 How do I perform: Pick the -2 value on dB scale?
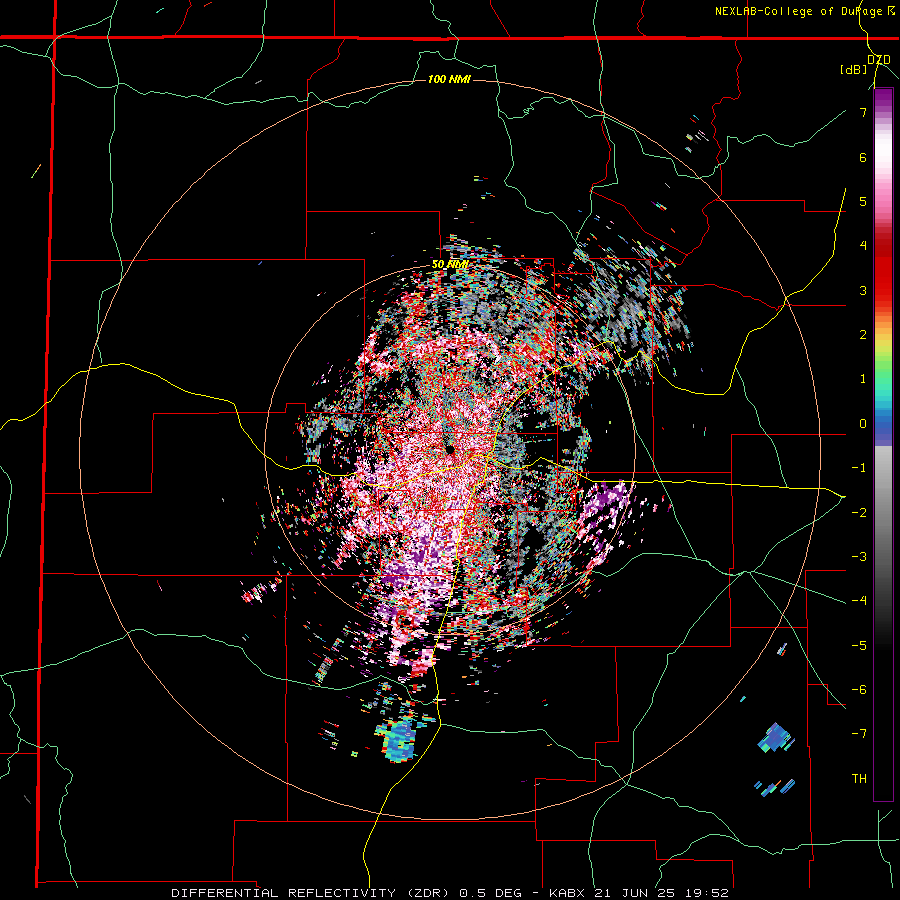click(x=859, y=512)
